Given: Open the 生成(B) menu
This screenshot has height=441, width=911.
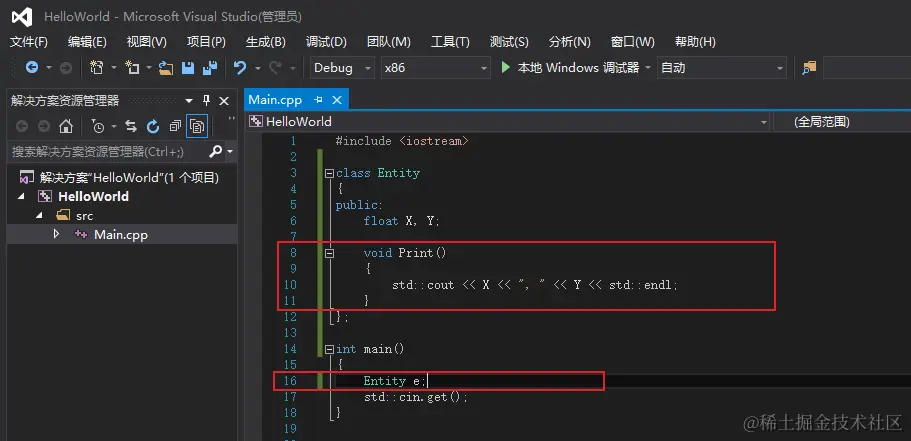Looking at the screenshot, I should click(266, 42).
